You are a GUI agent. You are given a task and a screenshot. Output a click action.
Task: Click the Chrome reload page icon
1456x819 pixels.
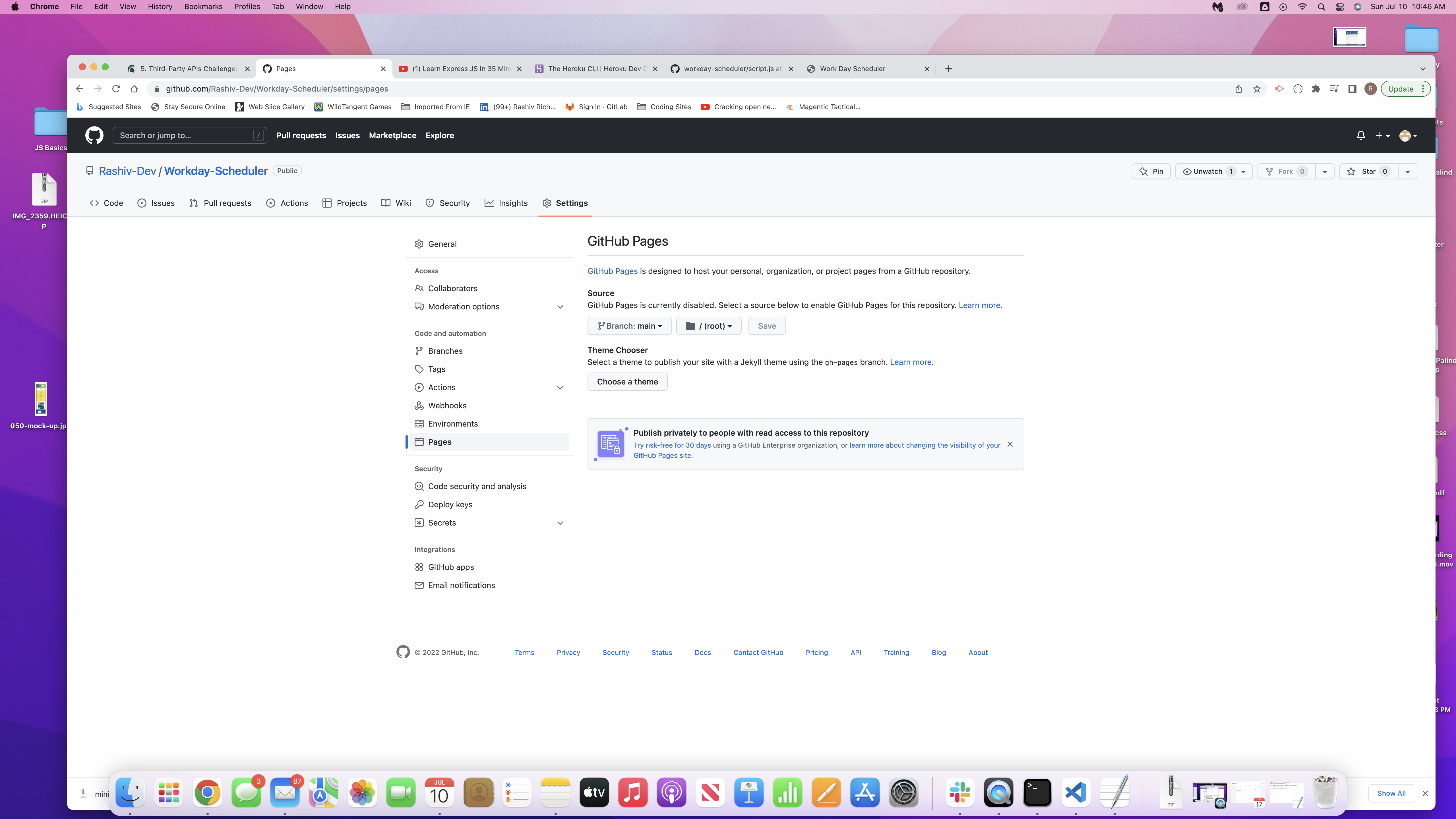(116, 89)
